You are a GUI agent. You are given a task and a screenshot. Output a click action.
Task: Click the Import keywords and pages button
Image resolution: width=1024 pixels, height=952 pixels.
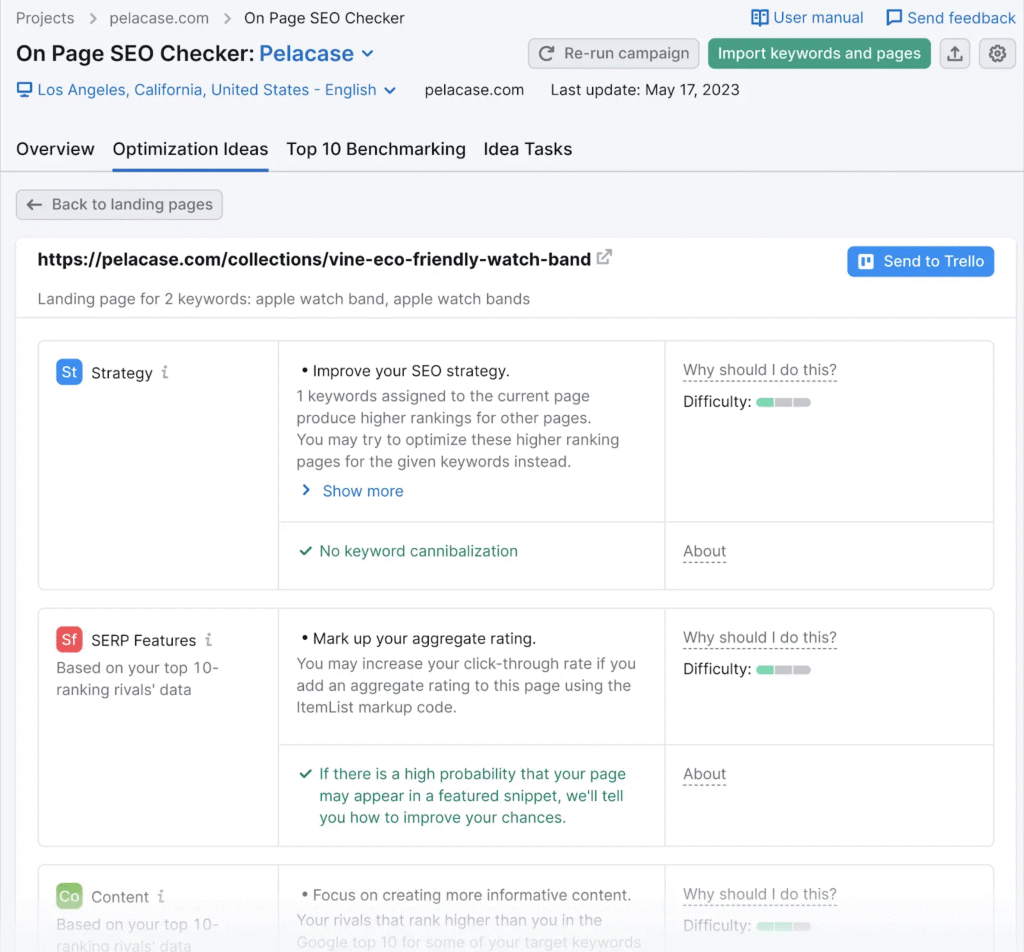[x=818, y=54]
